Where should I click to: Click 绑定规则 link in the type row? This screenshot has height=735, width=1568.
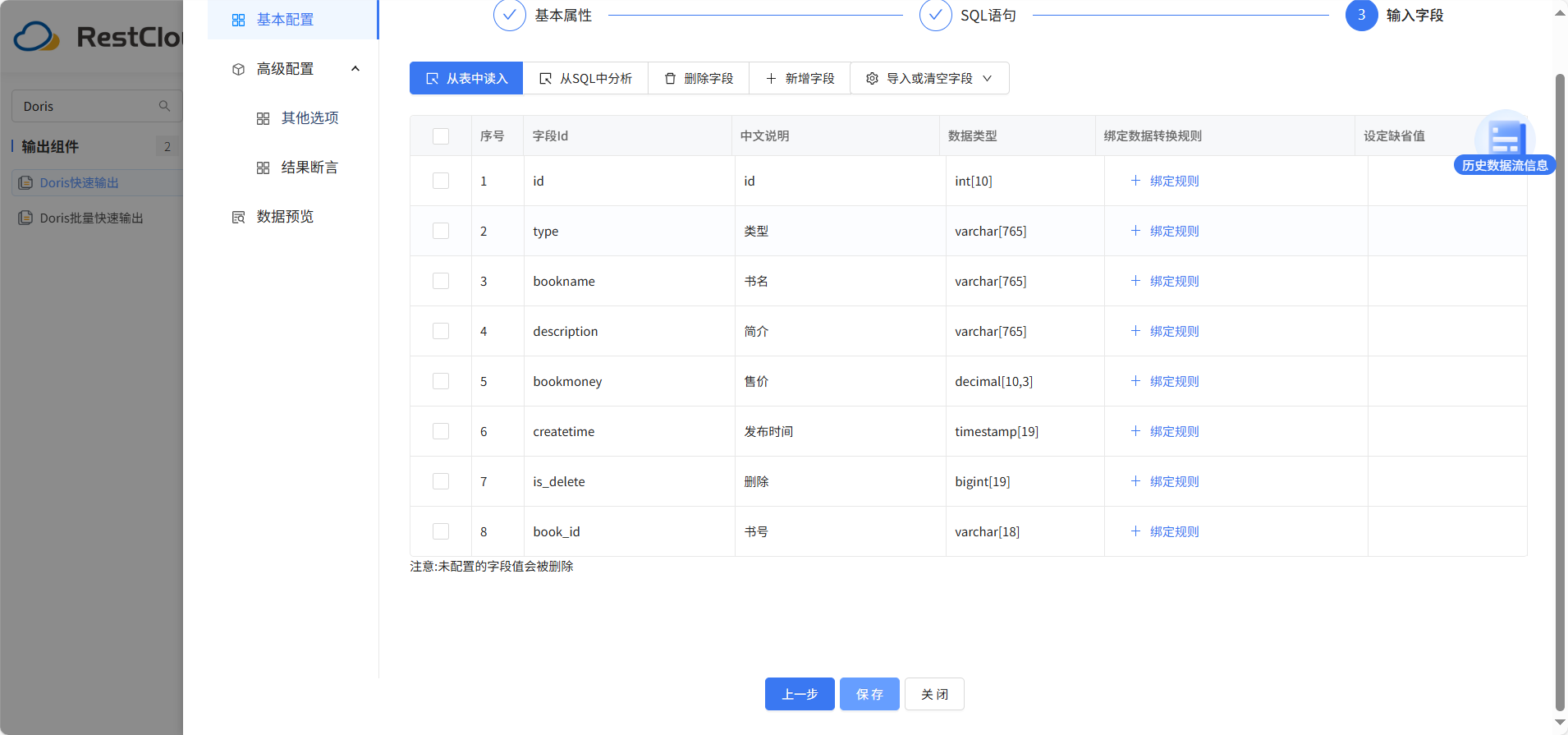[x=1165, y=231]
